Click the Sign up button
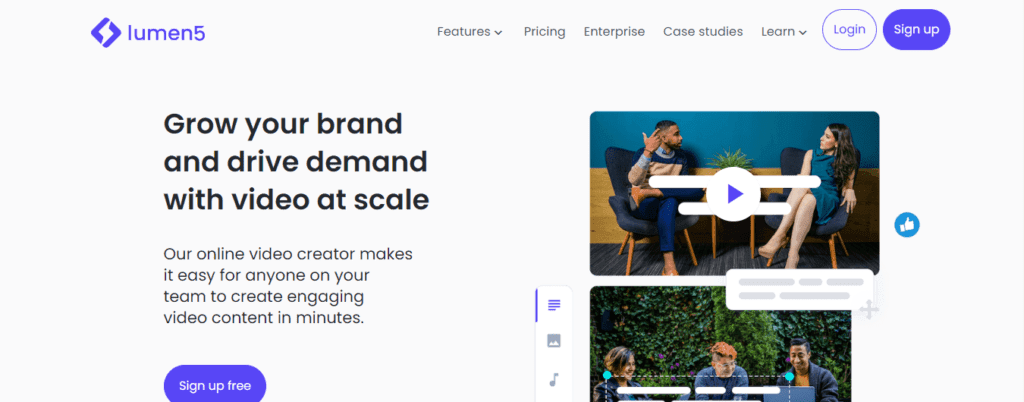1024x402 pixels. [916, 30]
